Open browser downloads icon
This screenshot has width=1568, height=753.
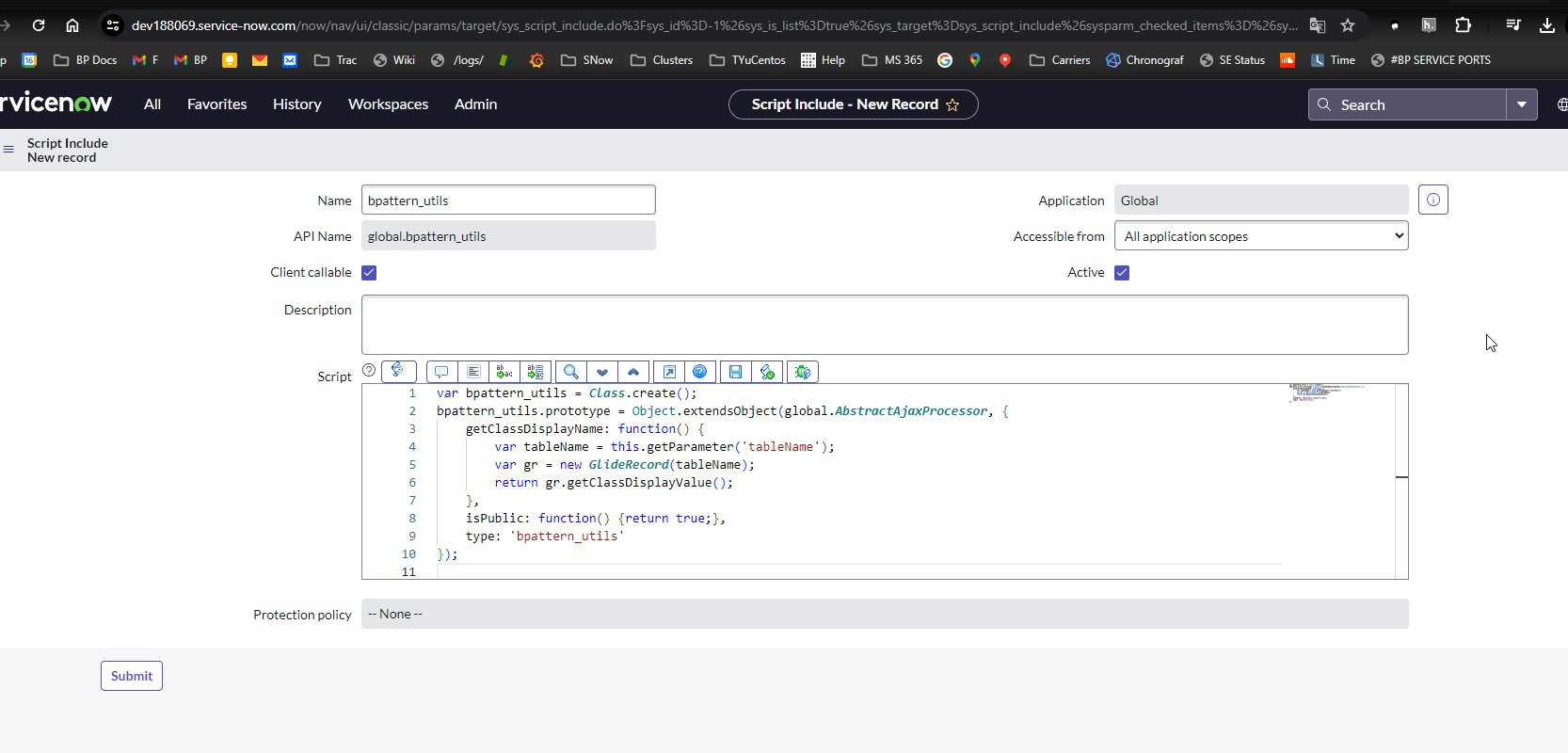click(1547, 25)
